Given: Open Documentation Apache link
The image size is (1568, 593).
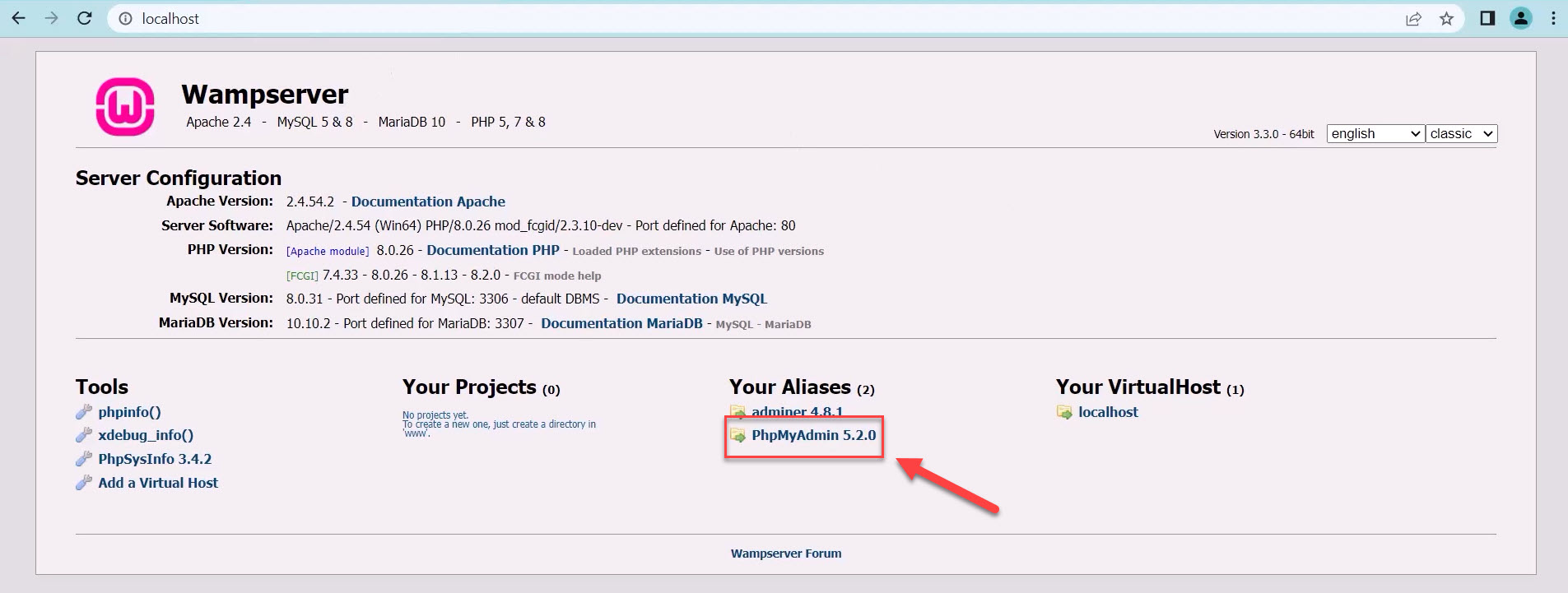Looking at the screenshot, I should tap(428, 202).
